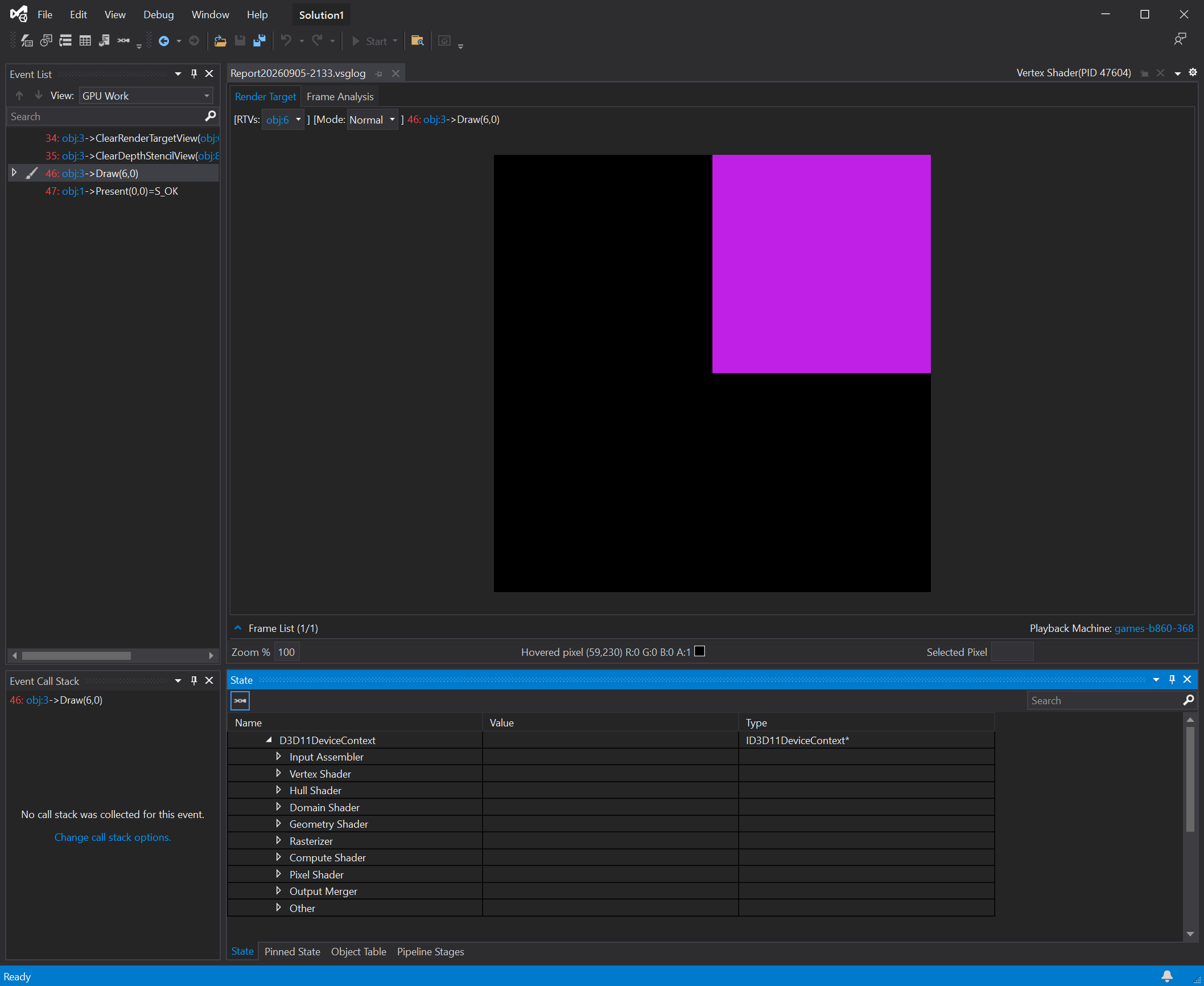Expand the Frame List chevron
The image size is (1204, 986).
238,628
